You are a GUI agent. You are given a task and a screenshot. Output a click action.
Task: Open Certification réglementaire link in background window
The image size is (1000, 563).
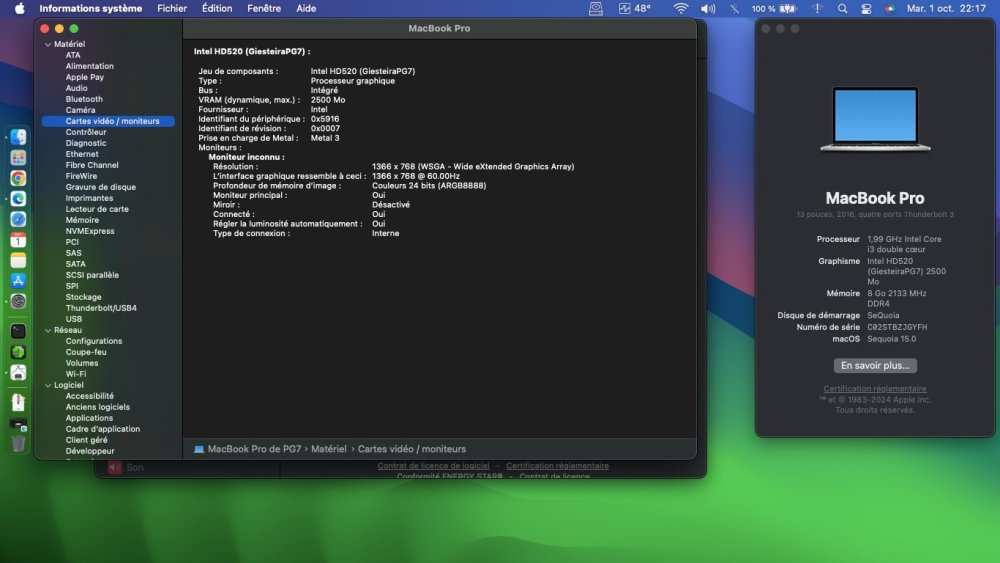(557, 465)
